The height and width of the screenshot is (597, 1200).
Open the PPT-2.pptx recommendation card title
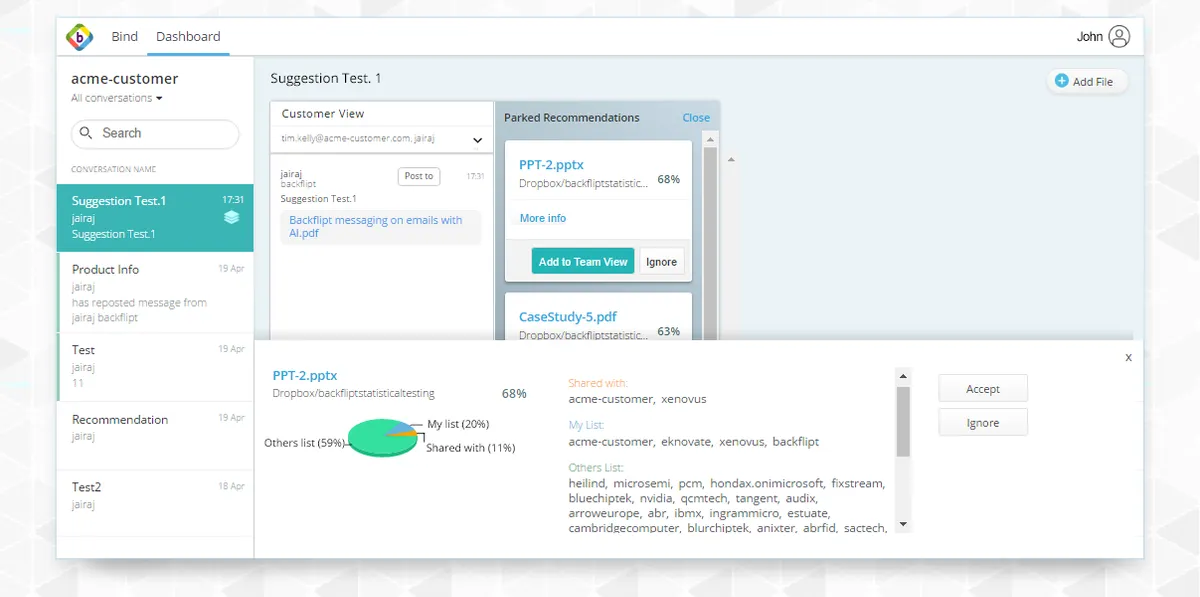551,165
